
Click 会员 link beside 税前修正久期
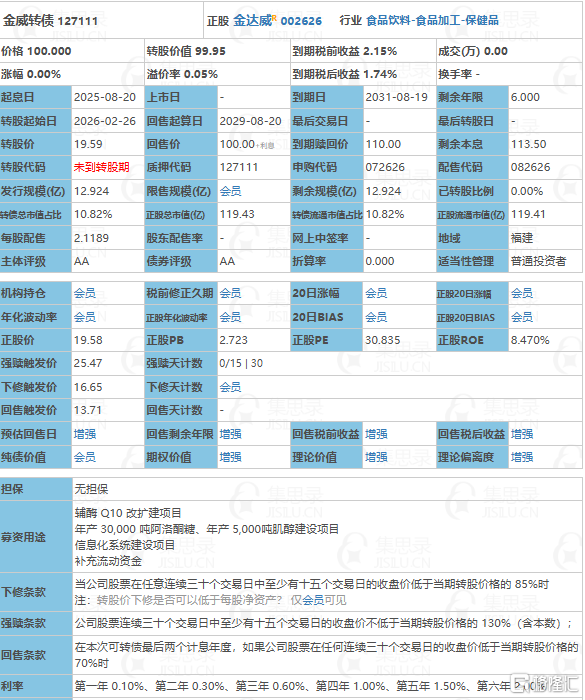tap(230, 293)
